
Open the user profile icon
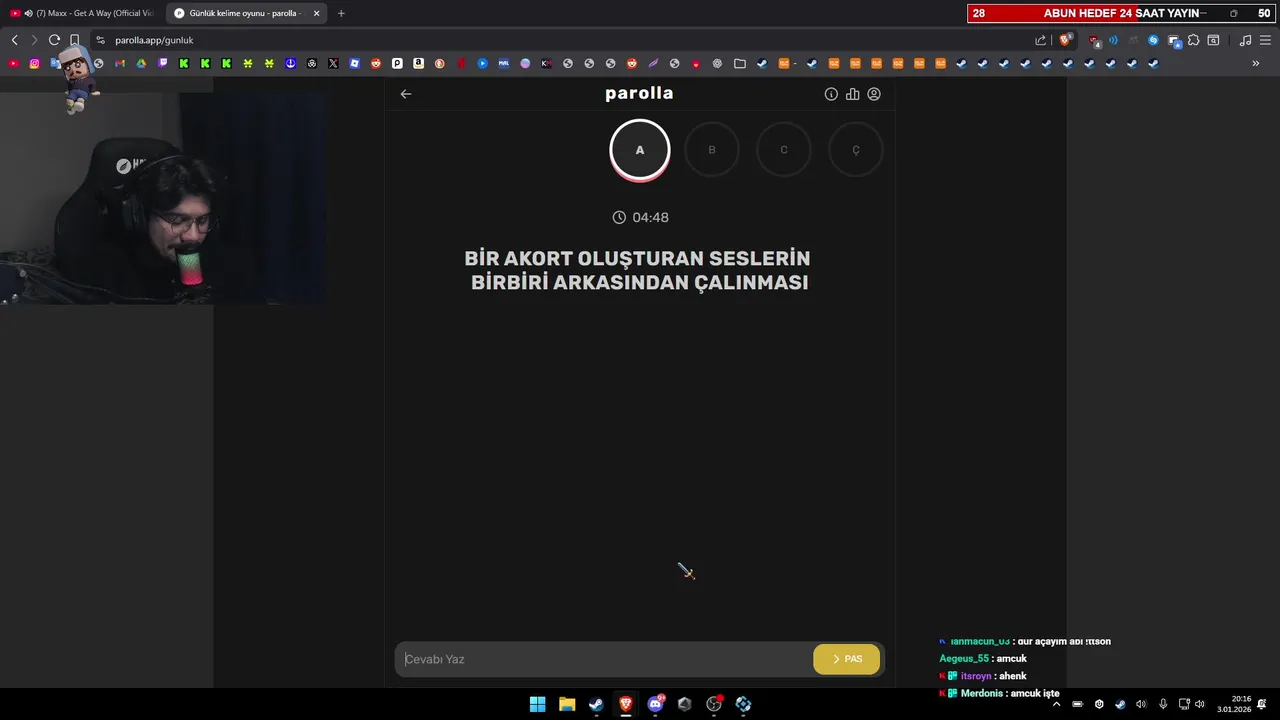pos(874,94)
